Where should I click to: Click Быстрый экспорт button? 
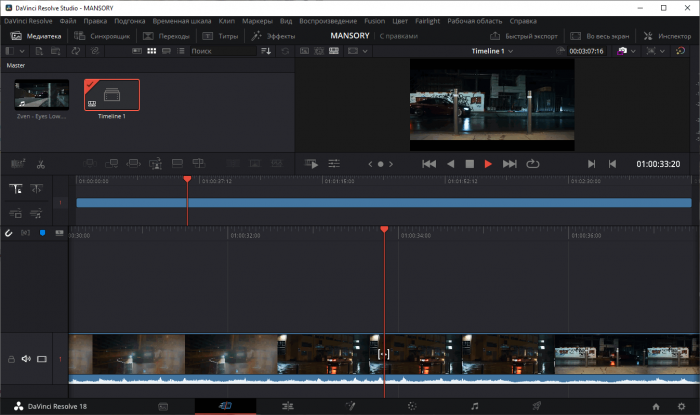click(524, 36)
